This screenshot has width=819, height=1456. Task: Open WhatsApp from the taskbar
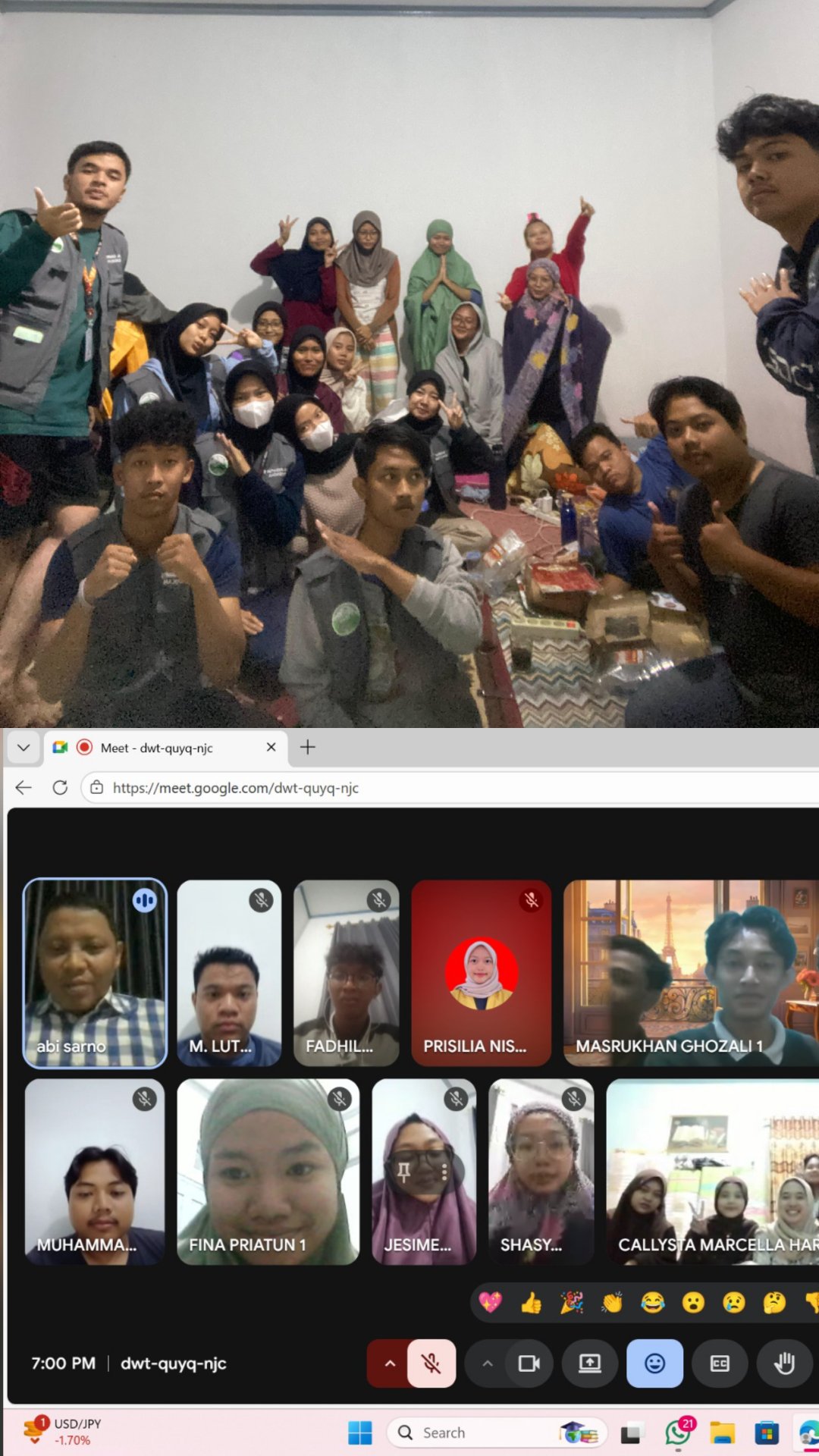pyautogui.click(x=677, y=1432)
